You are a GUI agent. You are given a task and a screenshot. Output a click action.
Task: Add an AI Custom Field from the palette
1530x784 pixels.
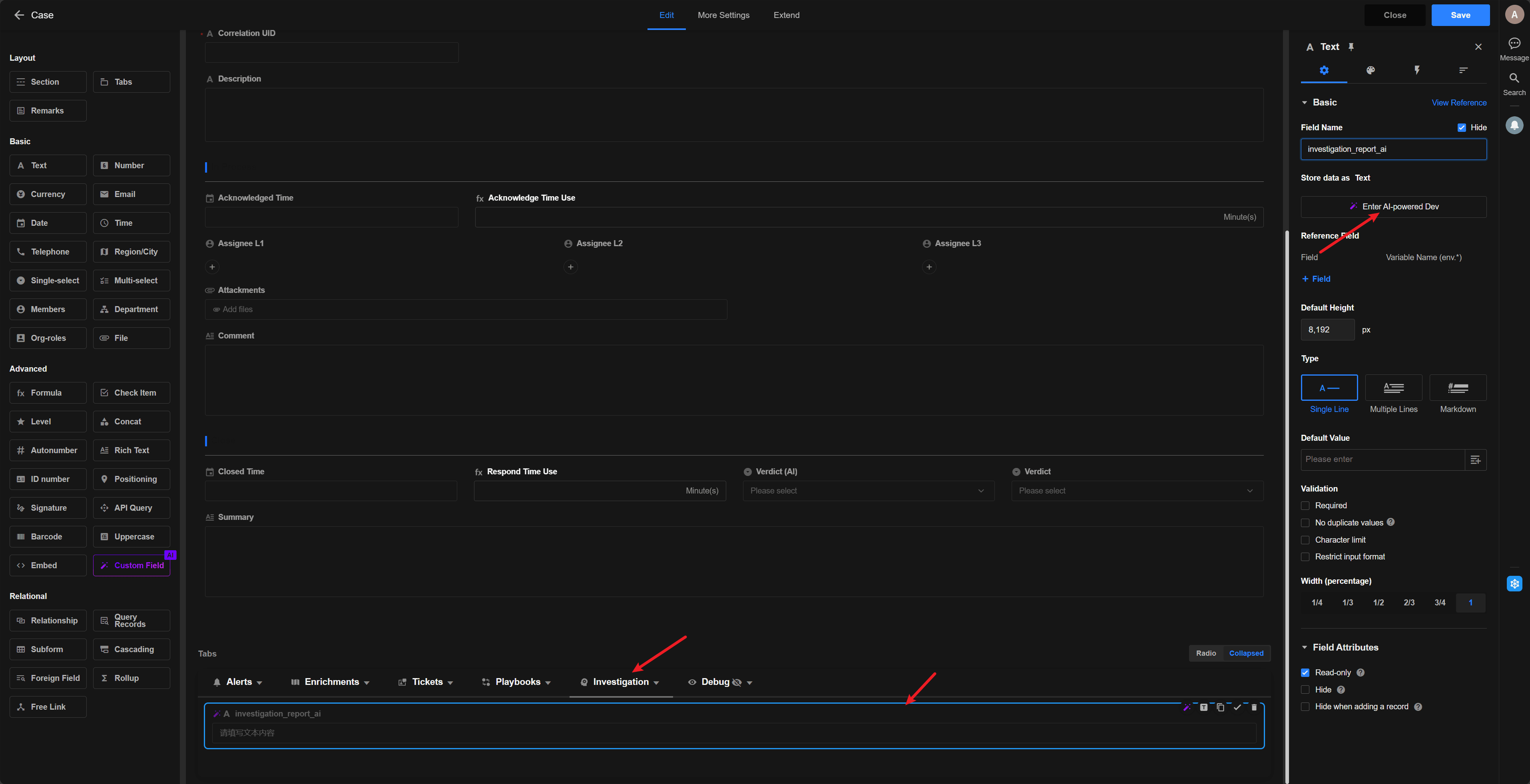click(x=131, y=565)
